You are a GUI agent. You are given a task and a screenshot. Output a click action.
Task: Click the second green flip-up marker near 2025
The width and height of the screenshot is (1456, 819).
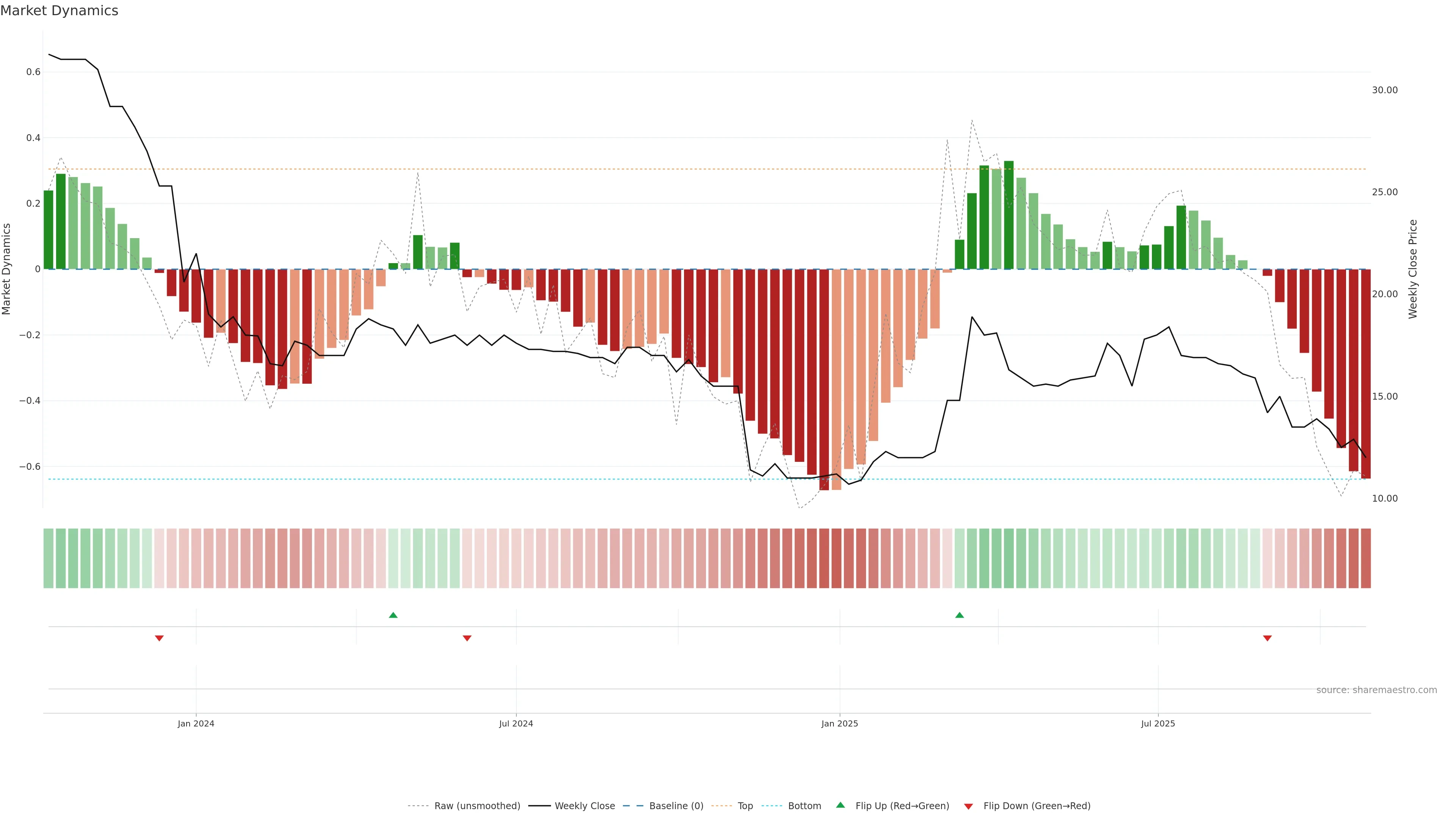click(x=959, y=615)
